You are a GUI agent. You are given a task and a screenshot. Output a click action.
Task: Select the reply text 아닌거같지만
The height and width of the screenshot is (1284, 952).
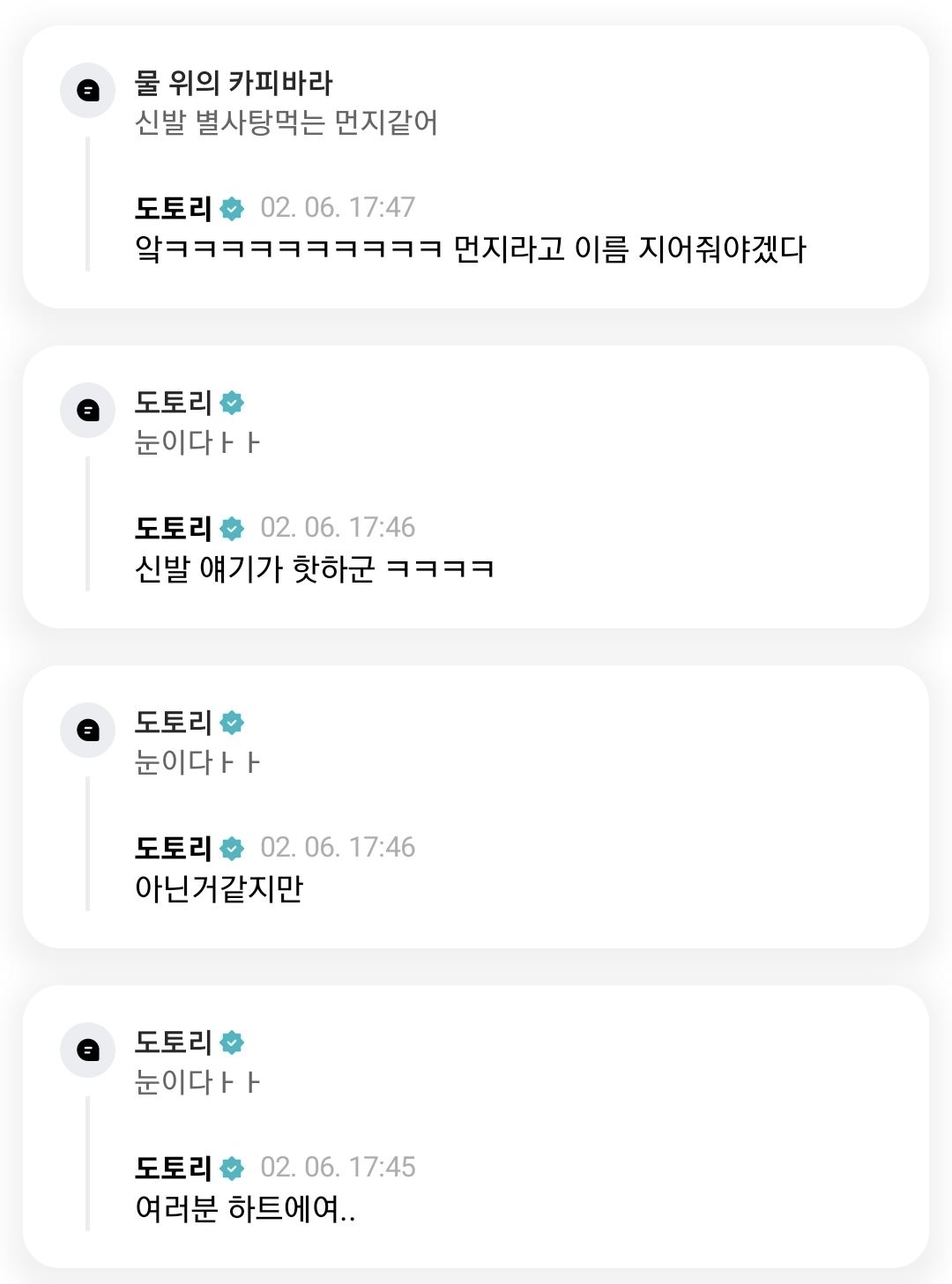coord(219,888)
